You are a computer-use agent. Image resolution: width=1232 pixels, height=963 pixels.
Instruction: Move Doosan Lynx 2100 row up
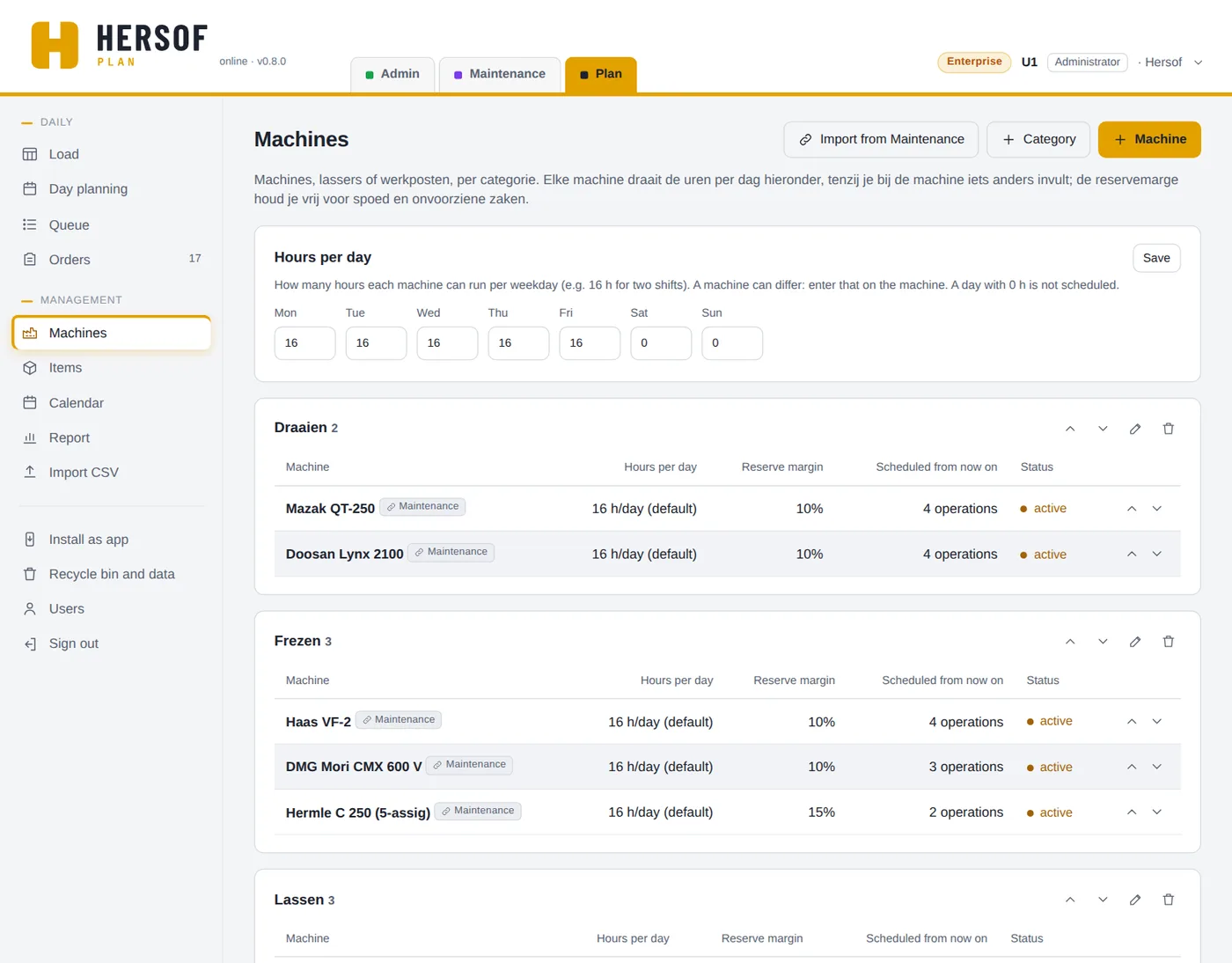tap(1132, 554)
